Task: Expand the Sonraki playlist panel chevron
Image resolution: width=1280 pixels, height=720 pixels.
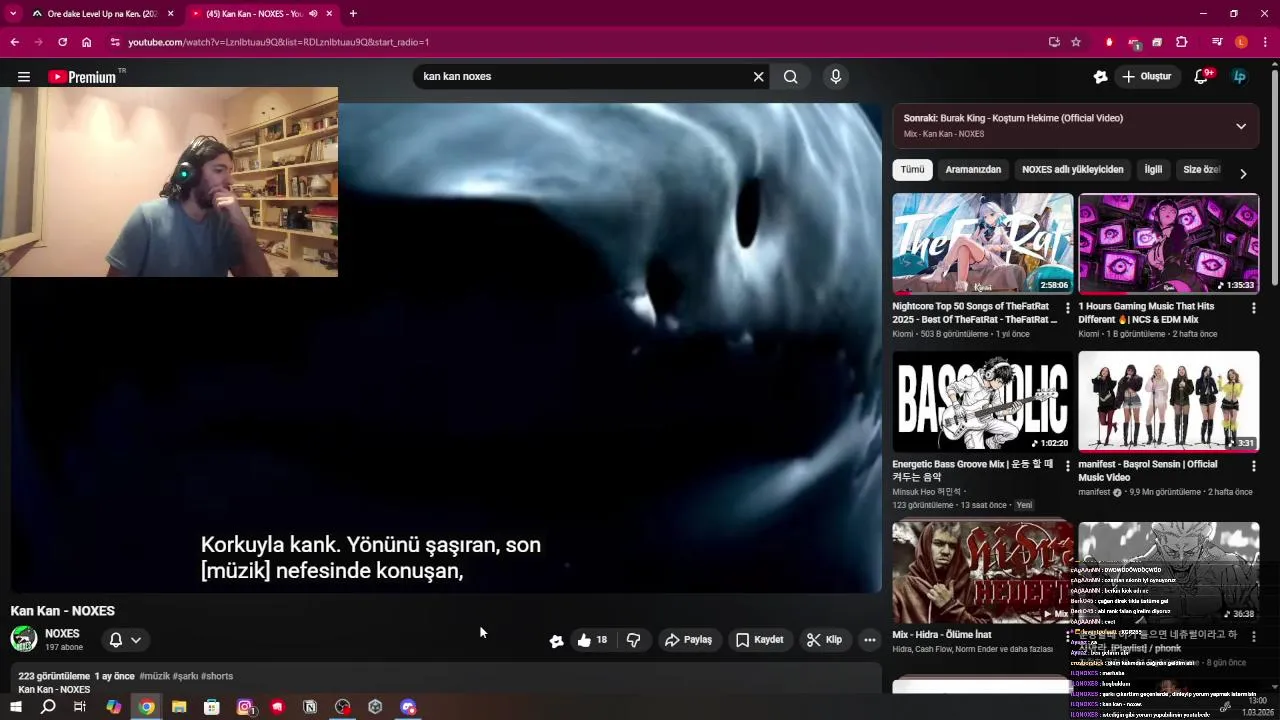Action: tap(1241, 126)
